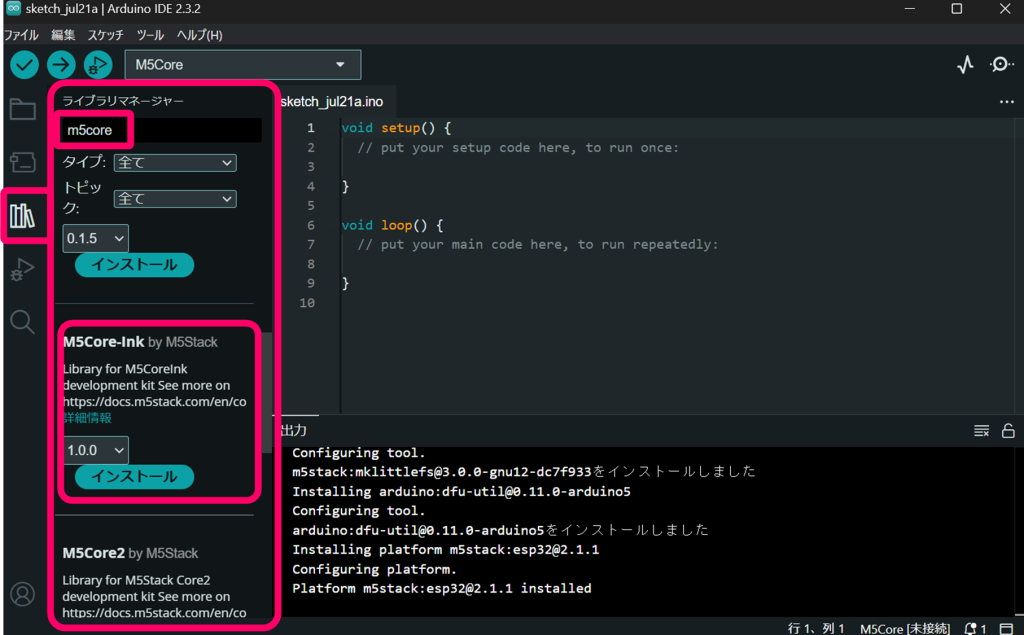Click インストール for M5Core-Ink library
Image resolution: width=1024 pixels, height=635 pixels.
135,476
